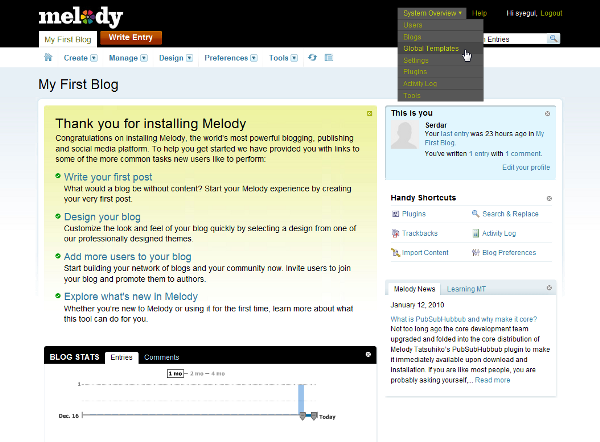Close the Thank you for installing Melody widget
The width and height of the screenshot is (600, 442).
(x=369, y=113)
